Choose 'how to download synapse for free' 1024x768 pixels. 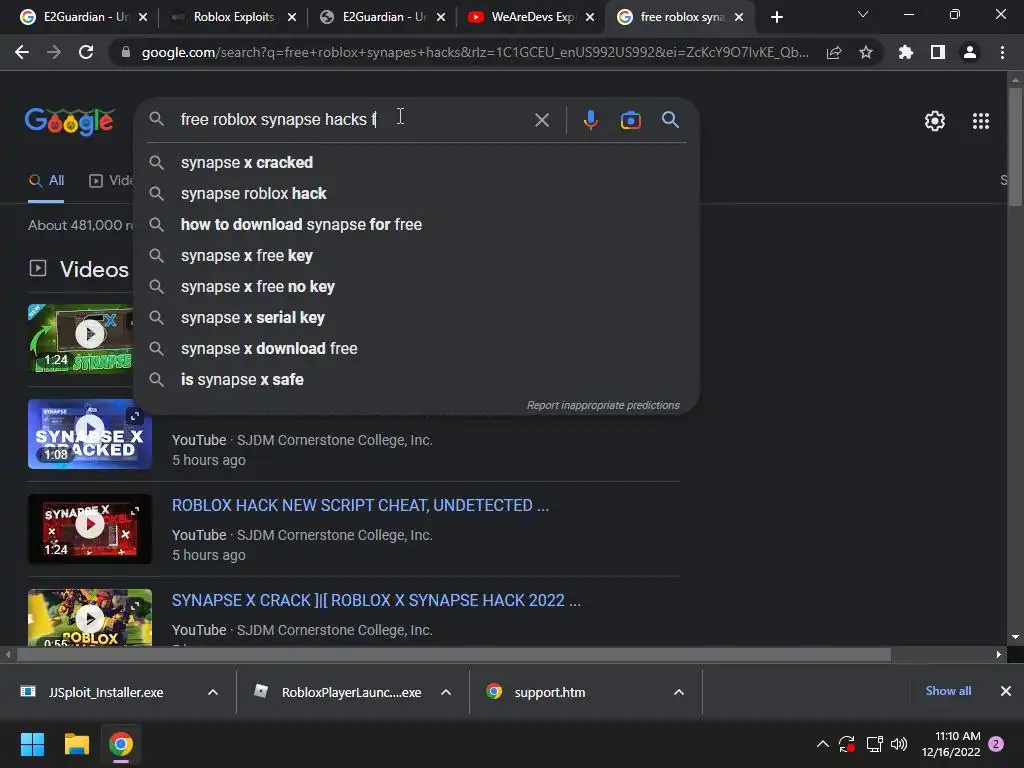click(x=417, y=225)
